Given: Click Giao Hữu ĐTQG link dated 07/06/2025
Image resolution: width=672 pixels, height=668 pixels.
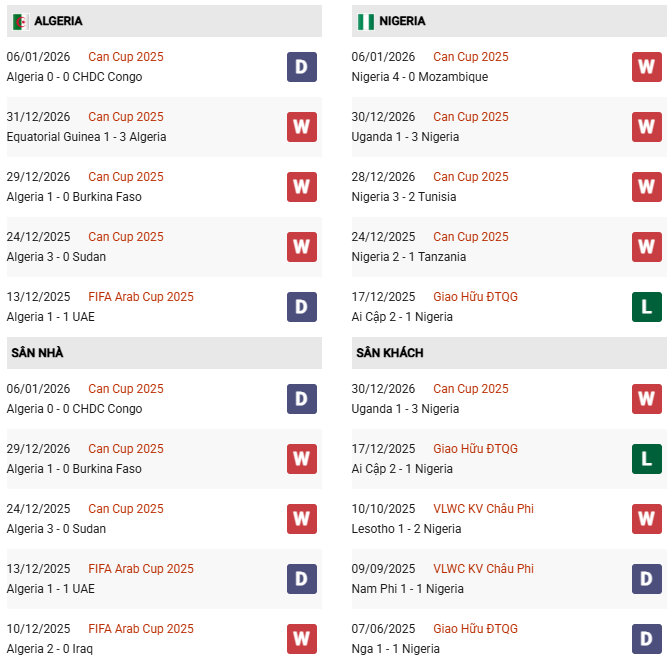Looking at the screenshot, I should click(475, 629).
